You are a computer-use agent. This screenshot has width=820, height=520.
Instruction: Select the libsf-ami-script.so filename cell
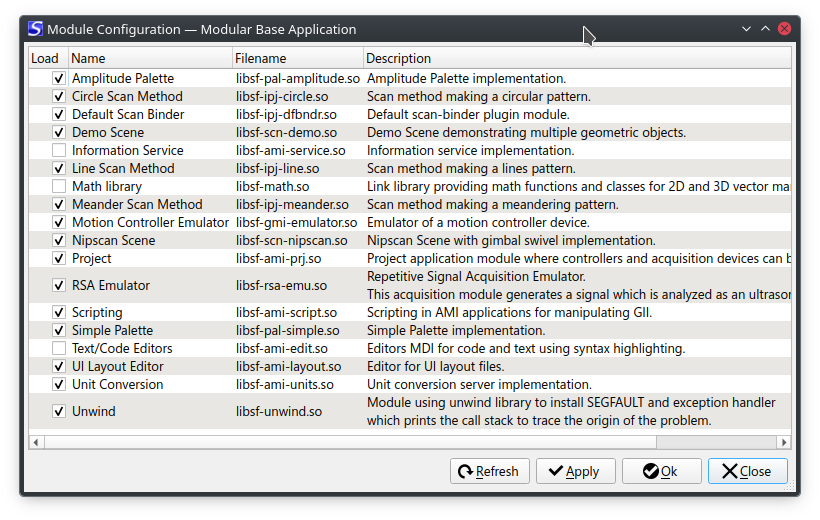pyautogui.click(x=298, y=312)
